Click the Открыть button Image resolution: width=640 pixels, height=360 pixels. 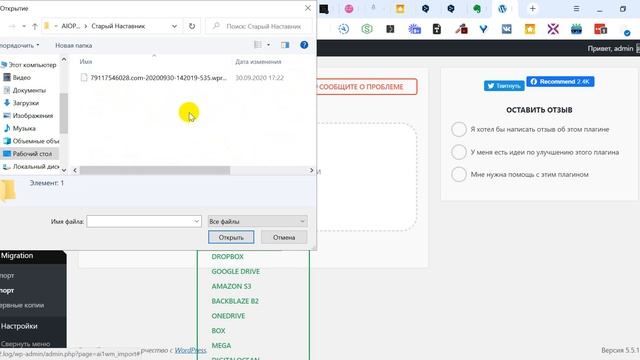click(x=231, y=237)
